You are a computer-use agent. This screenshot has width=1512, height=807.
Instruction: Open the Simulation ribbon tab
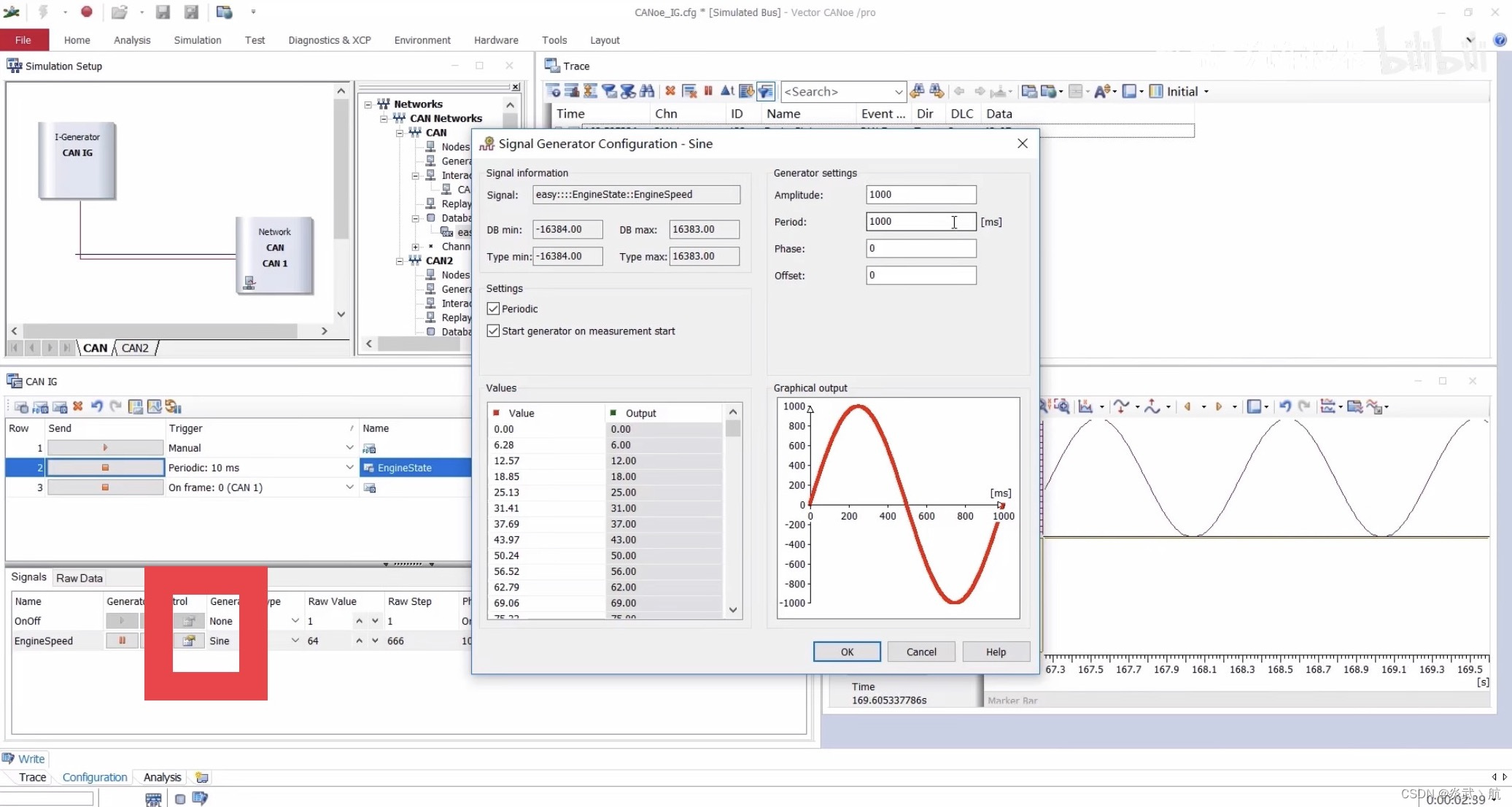(197, 40)
